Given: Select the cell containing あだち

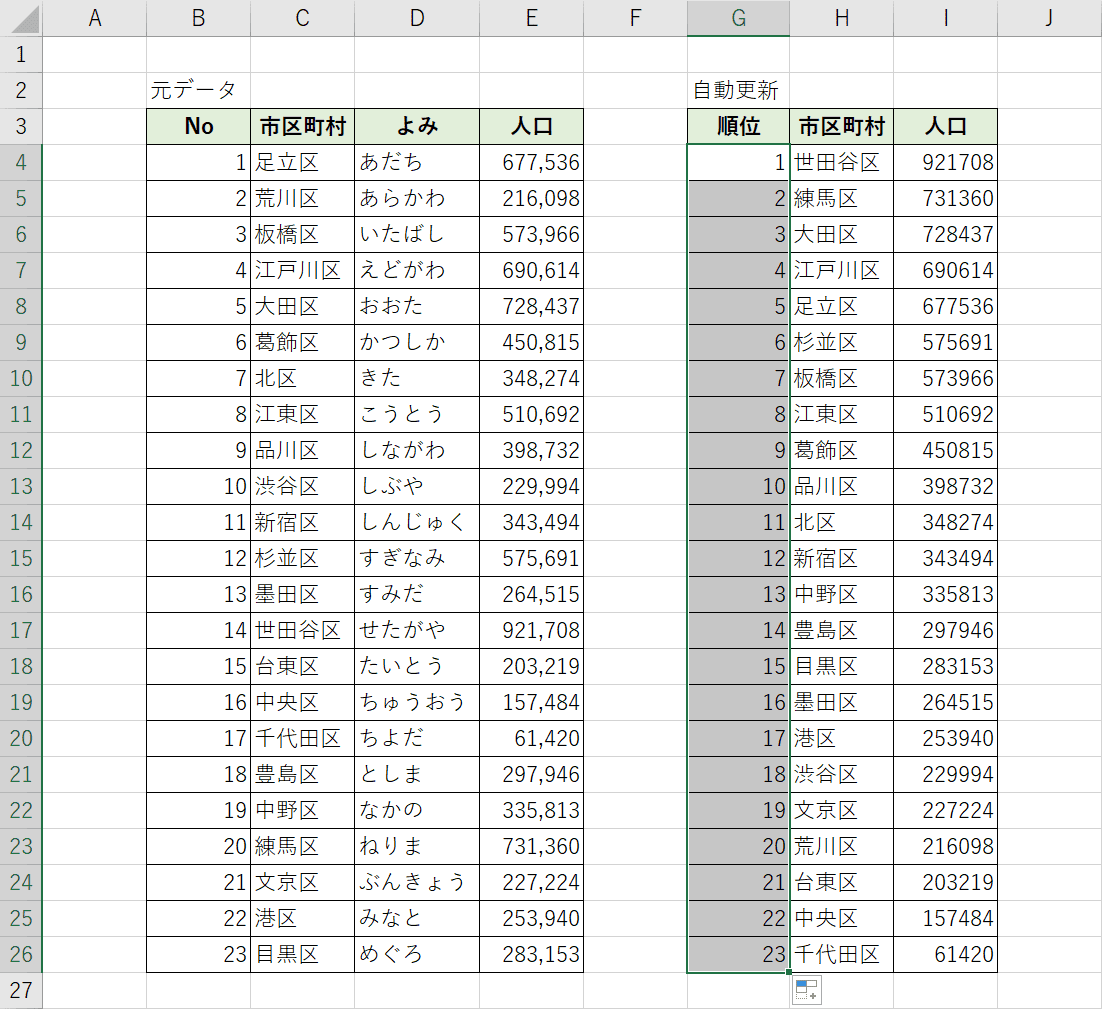Looking at the screenshot, I should pos(417,162).
